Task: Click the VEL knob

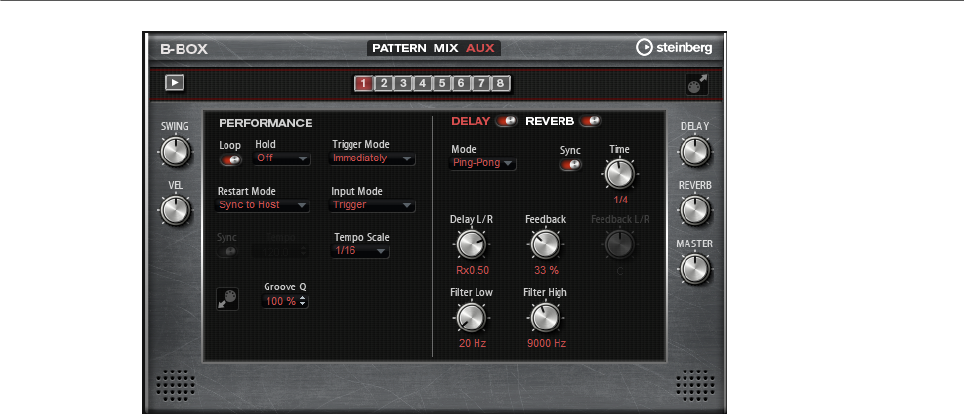Action: (175, 210)
